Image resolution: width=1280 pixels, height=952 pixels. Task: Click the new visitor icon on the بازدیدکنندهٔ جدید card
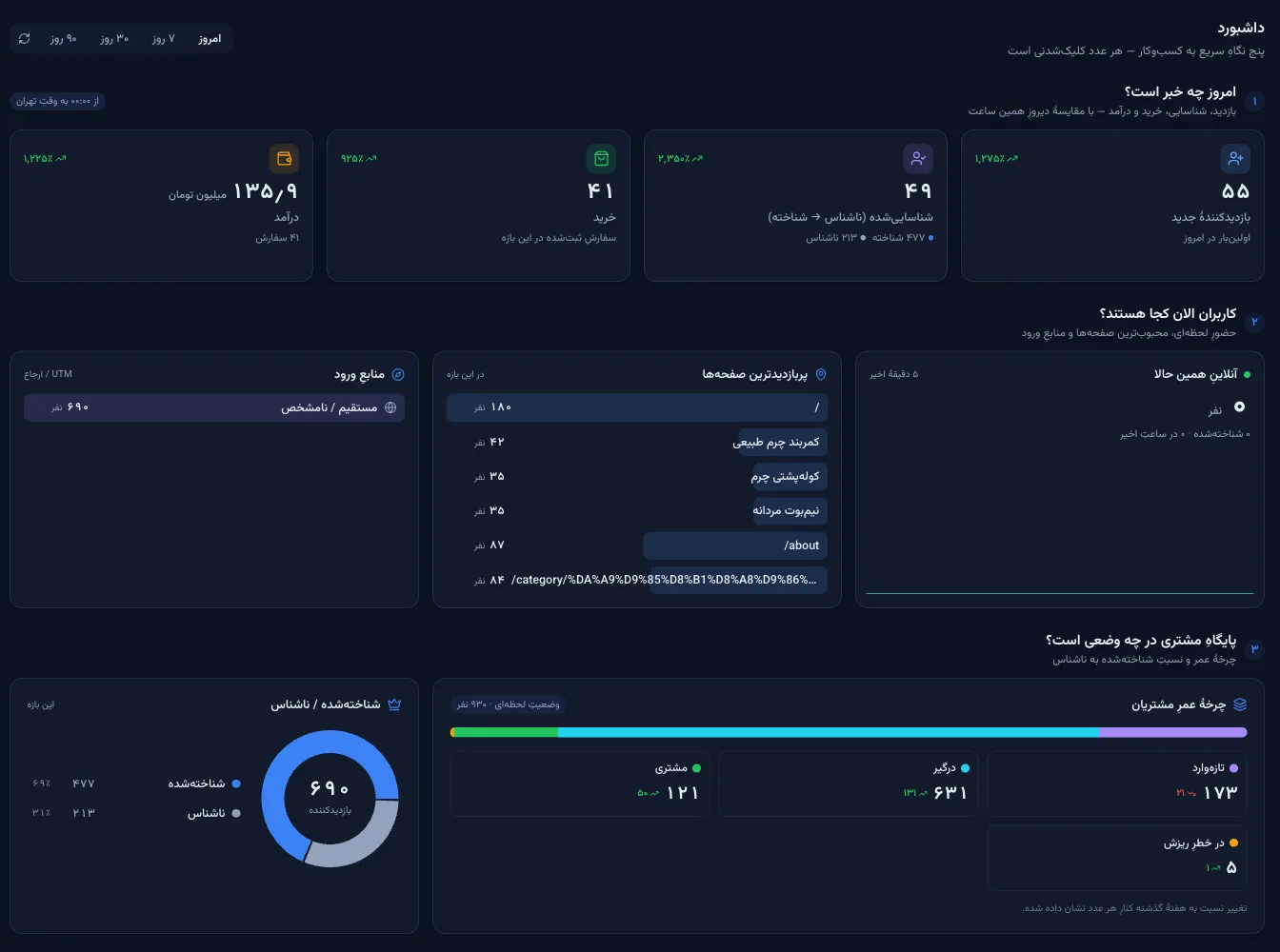pos(1235,158)
